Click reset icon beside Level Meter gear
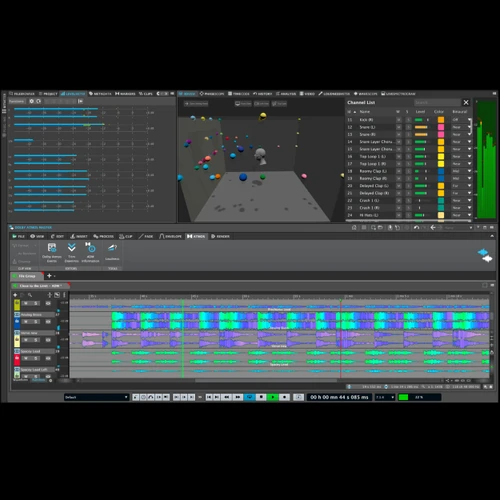 click(38, 101)
